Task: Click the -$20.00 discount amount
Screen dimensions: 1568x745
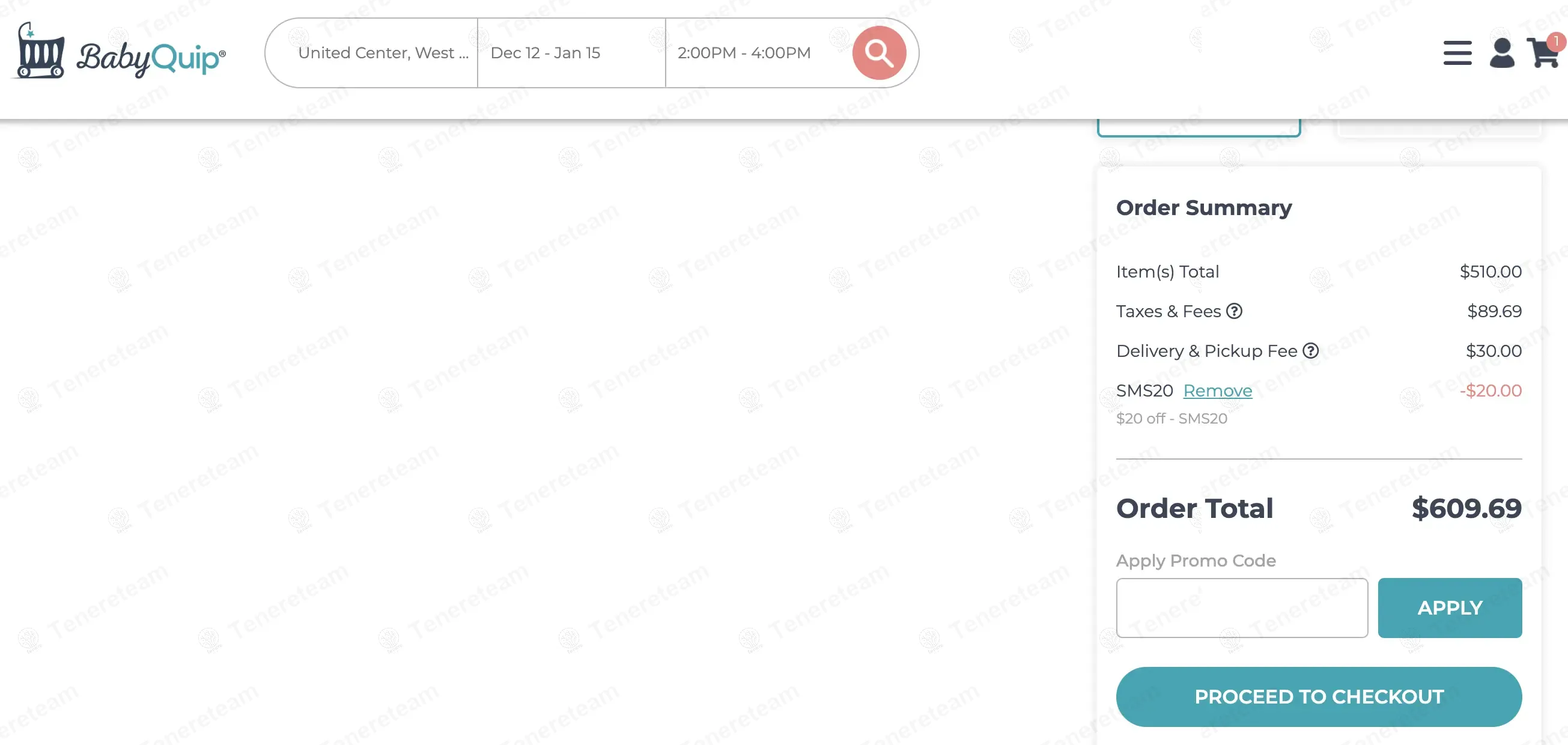Action: coord(1490,390)
